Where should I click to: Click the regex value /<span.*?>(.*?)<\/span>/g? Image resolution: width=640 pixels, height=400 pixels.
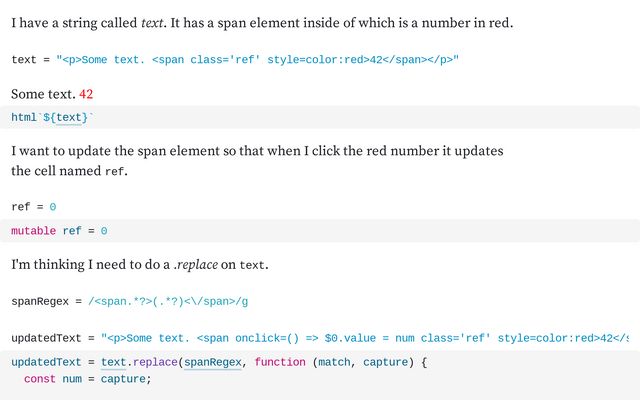tap(168, 302)
